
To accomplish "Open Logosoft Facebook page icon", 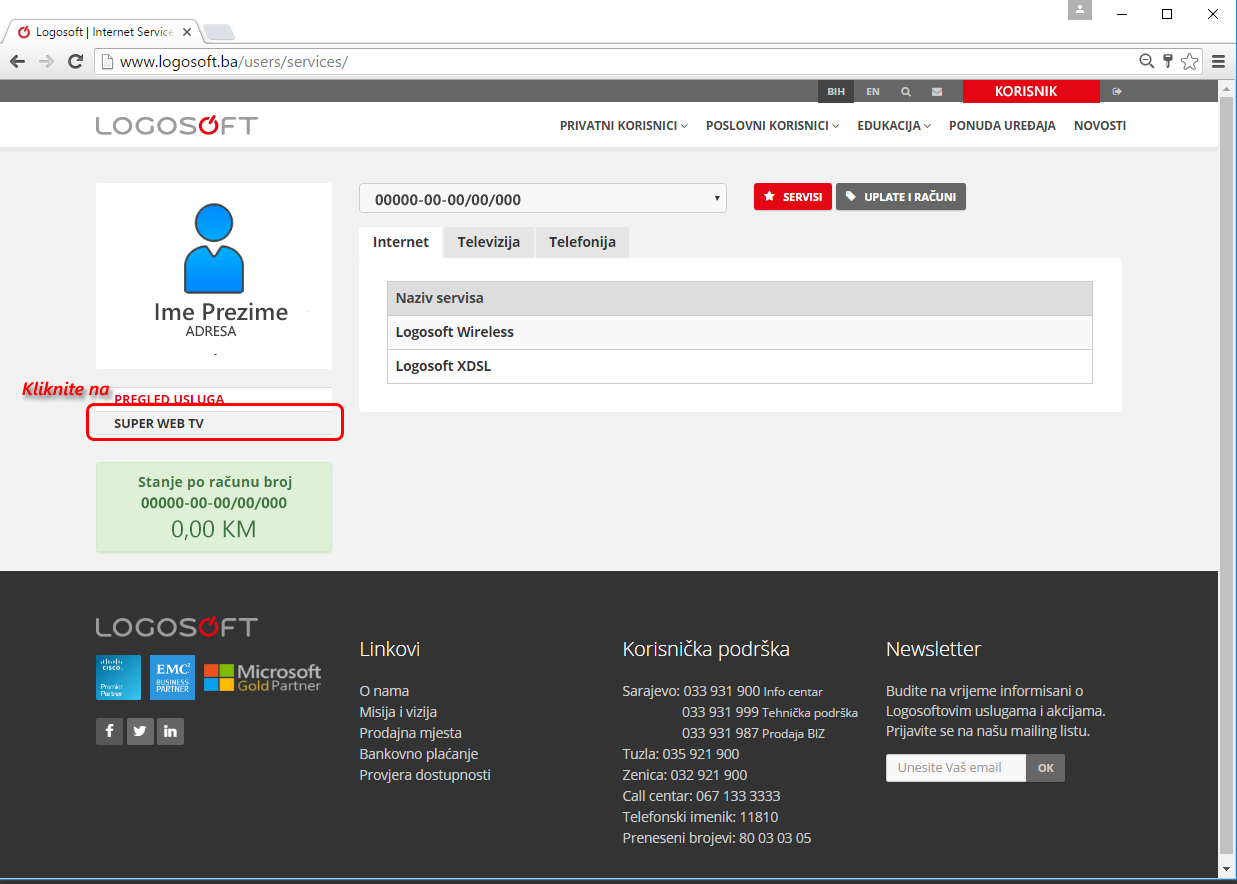I will [109, 731].
